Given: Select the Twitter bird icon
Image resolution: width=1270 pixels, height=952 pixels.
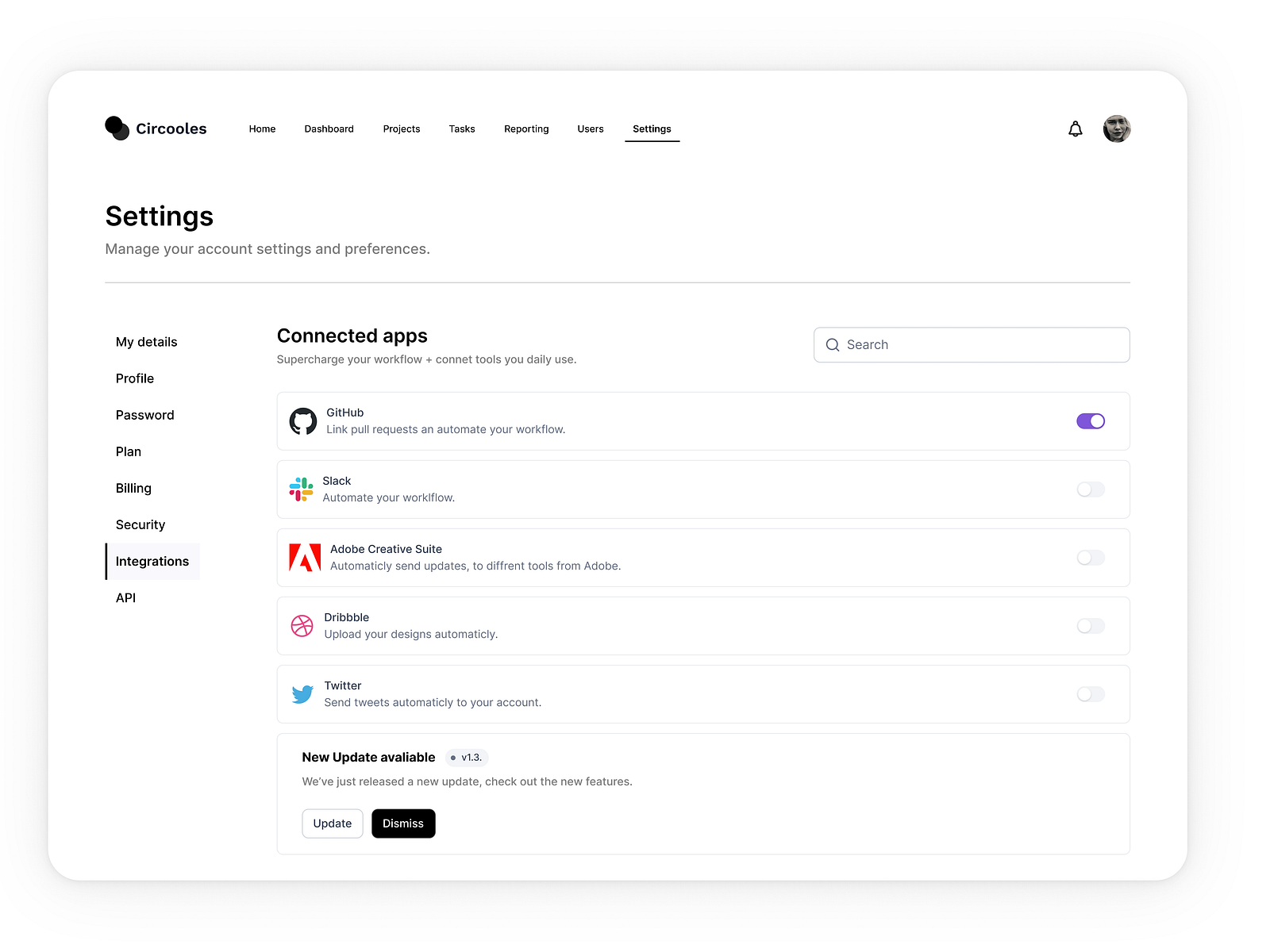Looking at the screenshot, I should (x=302, y=693).
